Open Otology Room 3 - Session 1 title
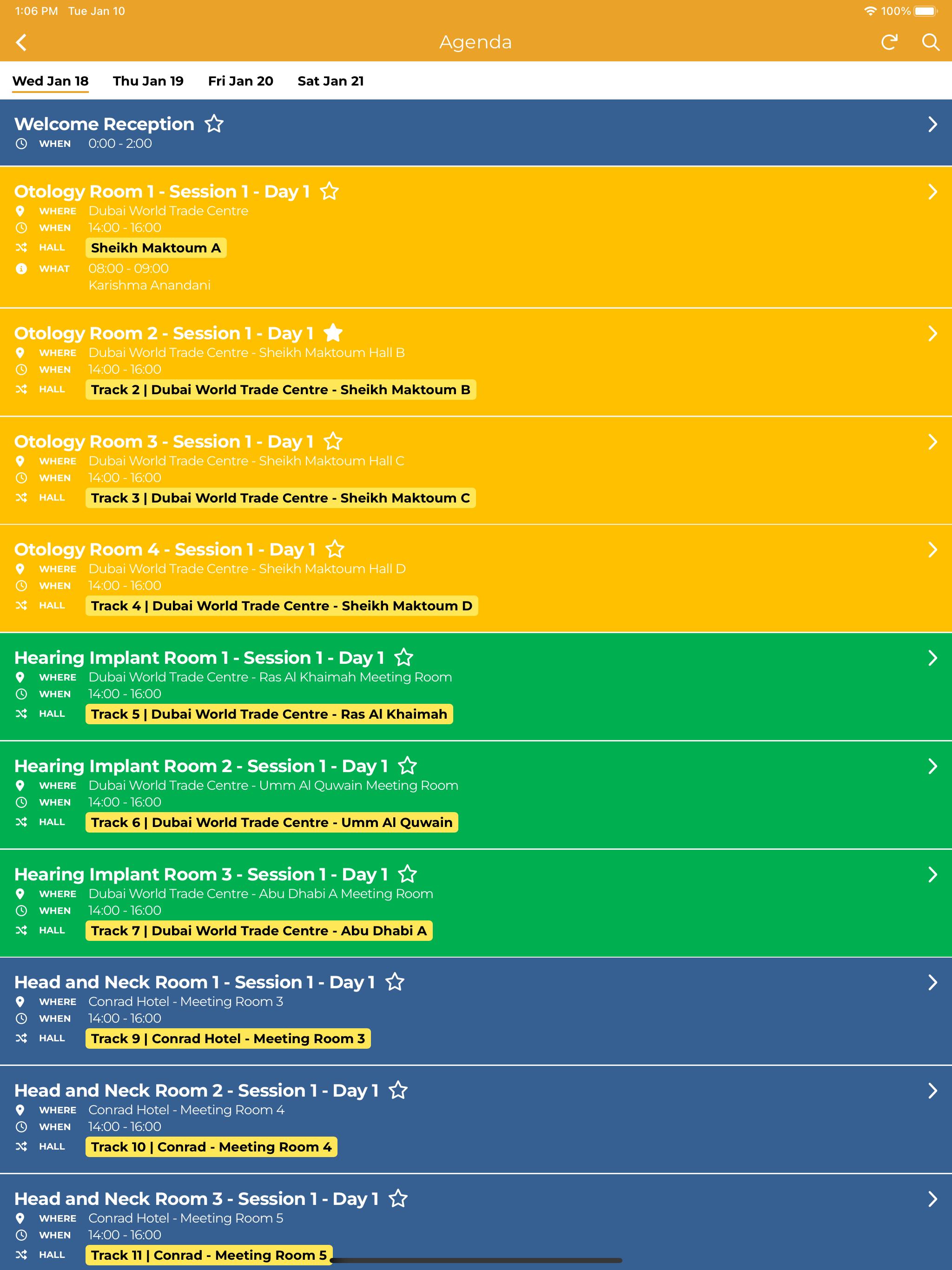The width and height of the screenshot is (952, 1270). 164,442
